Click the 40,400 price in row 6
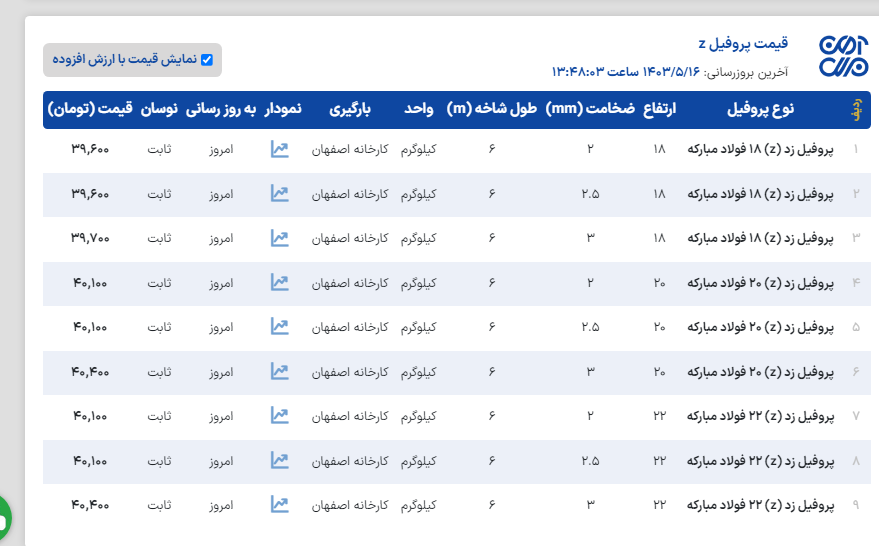The width and height of the screenshot is (879, 546). tap(90, 371)
